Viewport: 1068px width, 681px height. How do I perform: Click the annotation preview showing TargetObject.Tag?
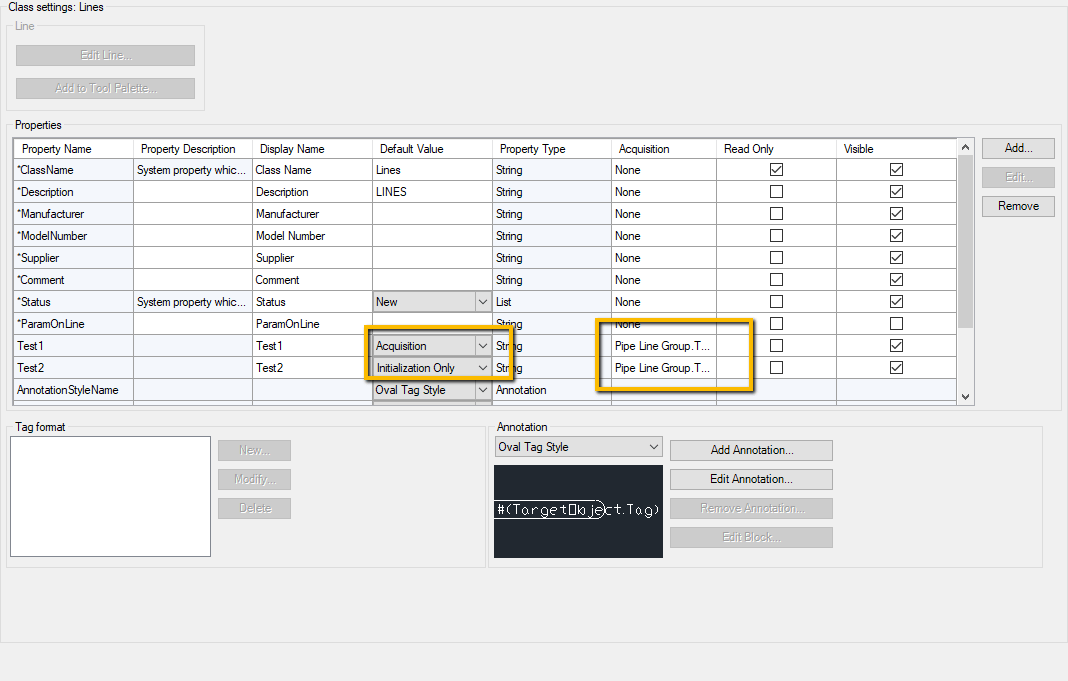(x=578, y=510)
